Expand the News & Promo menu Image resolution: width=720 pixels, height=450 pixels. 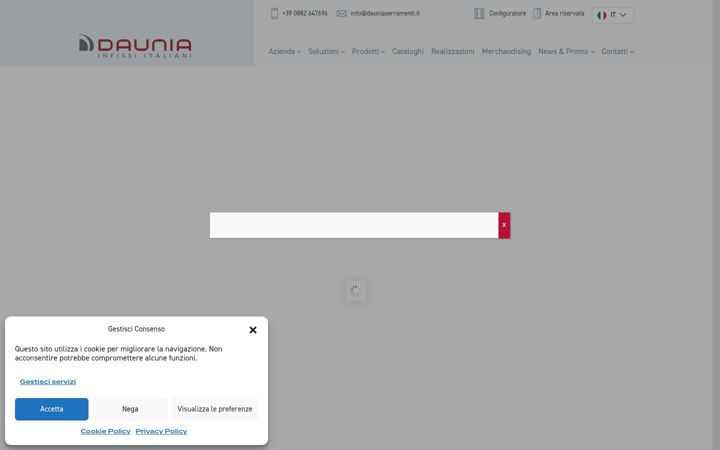coord(566,51)
